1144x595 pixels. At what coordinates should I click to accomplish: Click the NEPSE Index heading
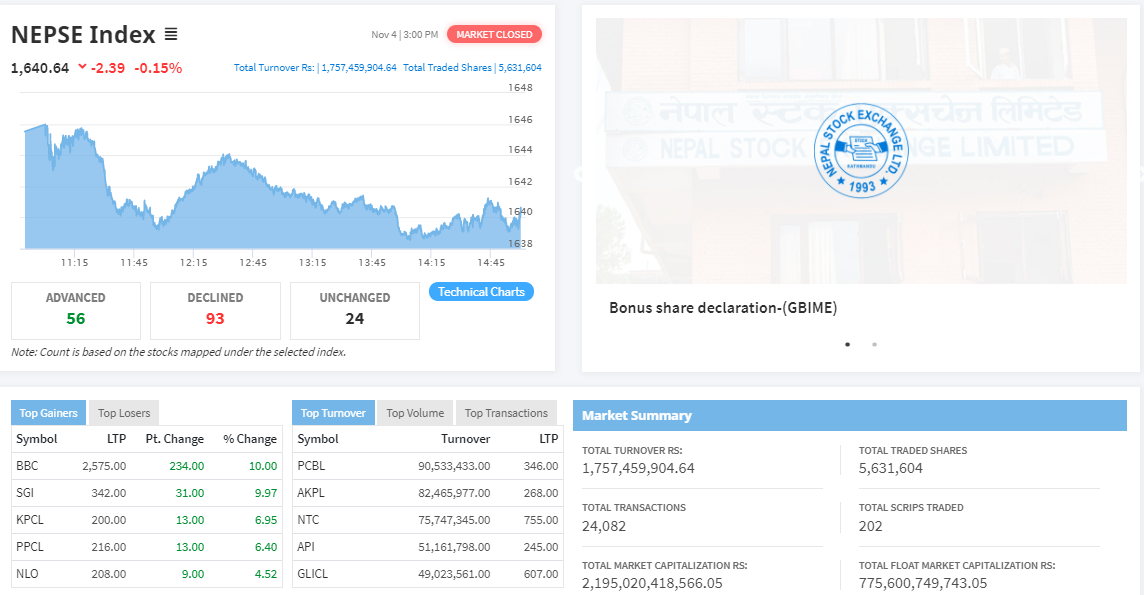point(83,34)
